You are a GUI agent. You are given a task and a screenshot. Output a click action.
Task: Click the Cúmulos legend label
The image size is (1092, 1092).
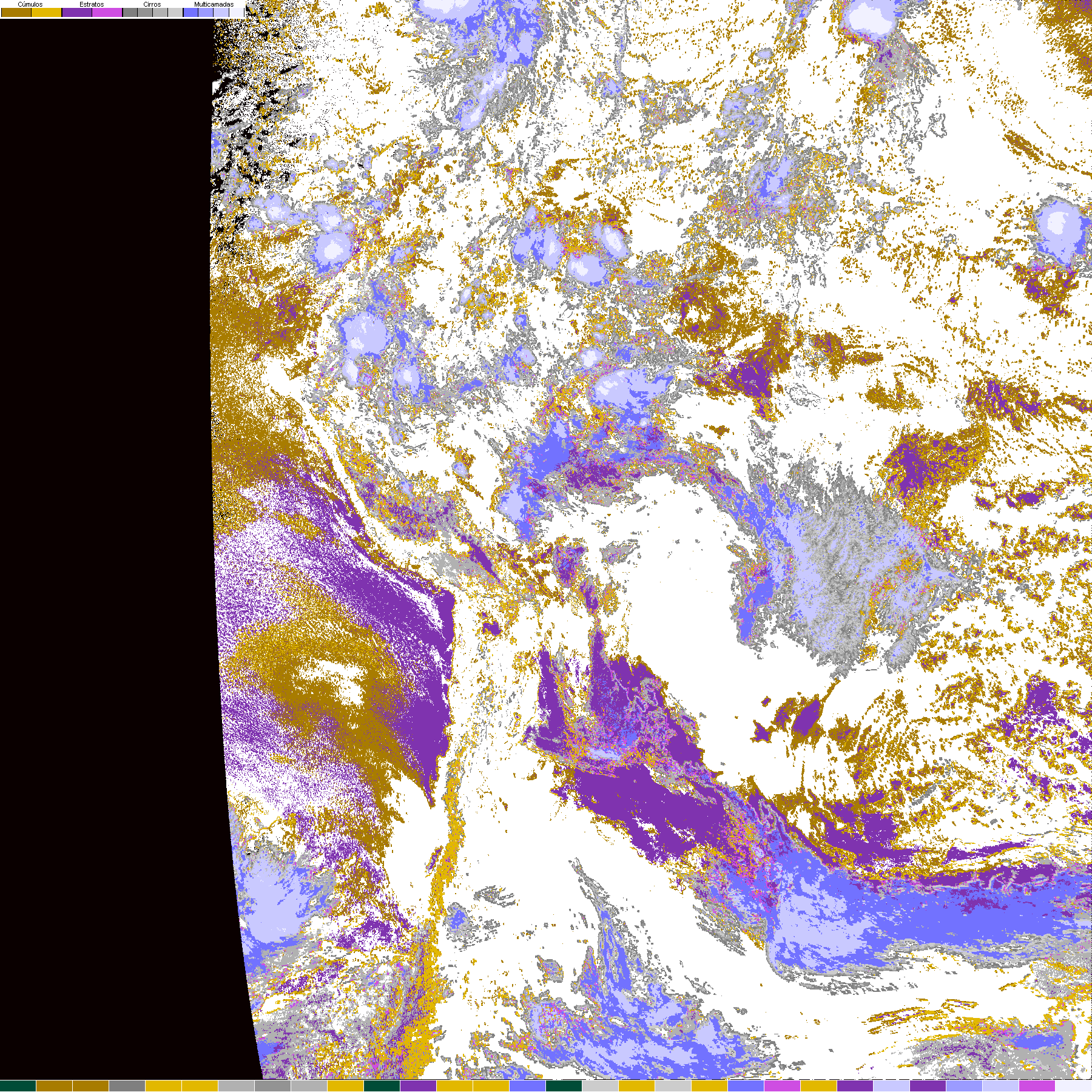(x=30, y=4)
